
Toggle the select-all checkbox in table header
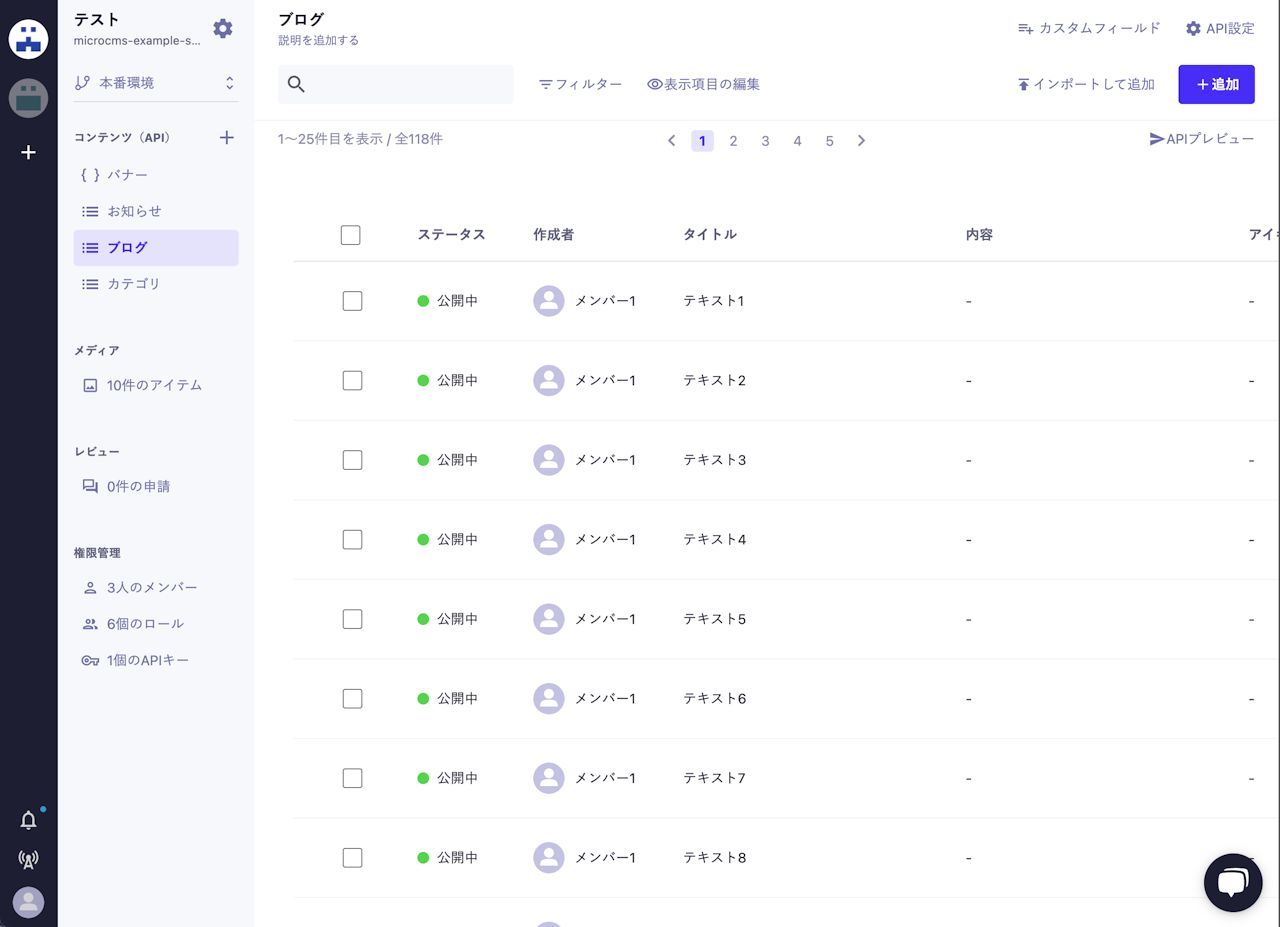(x=350, y=235)
